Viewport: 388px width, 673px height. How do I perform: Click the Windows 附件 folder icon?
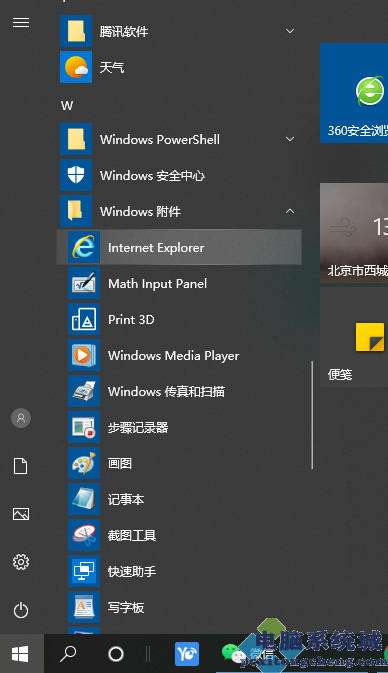[x=76, y=211]
